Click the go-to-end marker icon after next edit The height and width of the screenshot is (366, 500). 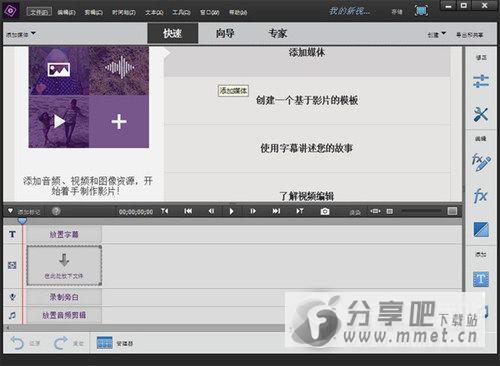300,211
